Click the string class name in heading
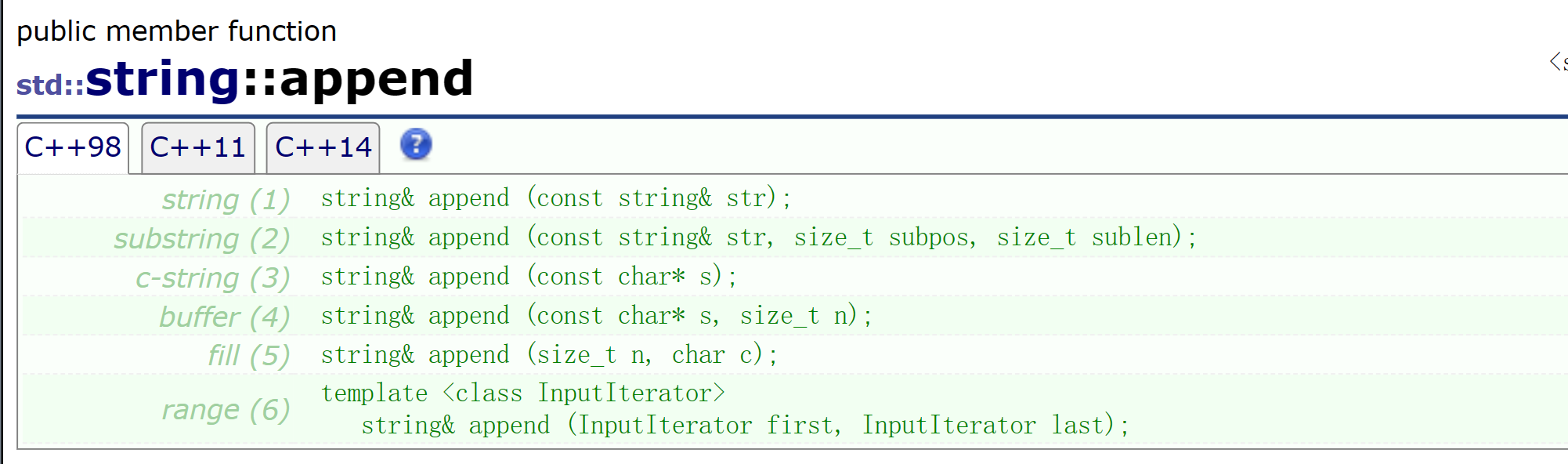This screenshot has width=1568, height=464. 163,79
